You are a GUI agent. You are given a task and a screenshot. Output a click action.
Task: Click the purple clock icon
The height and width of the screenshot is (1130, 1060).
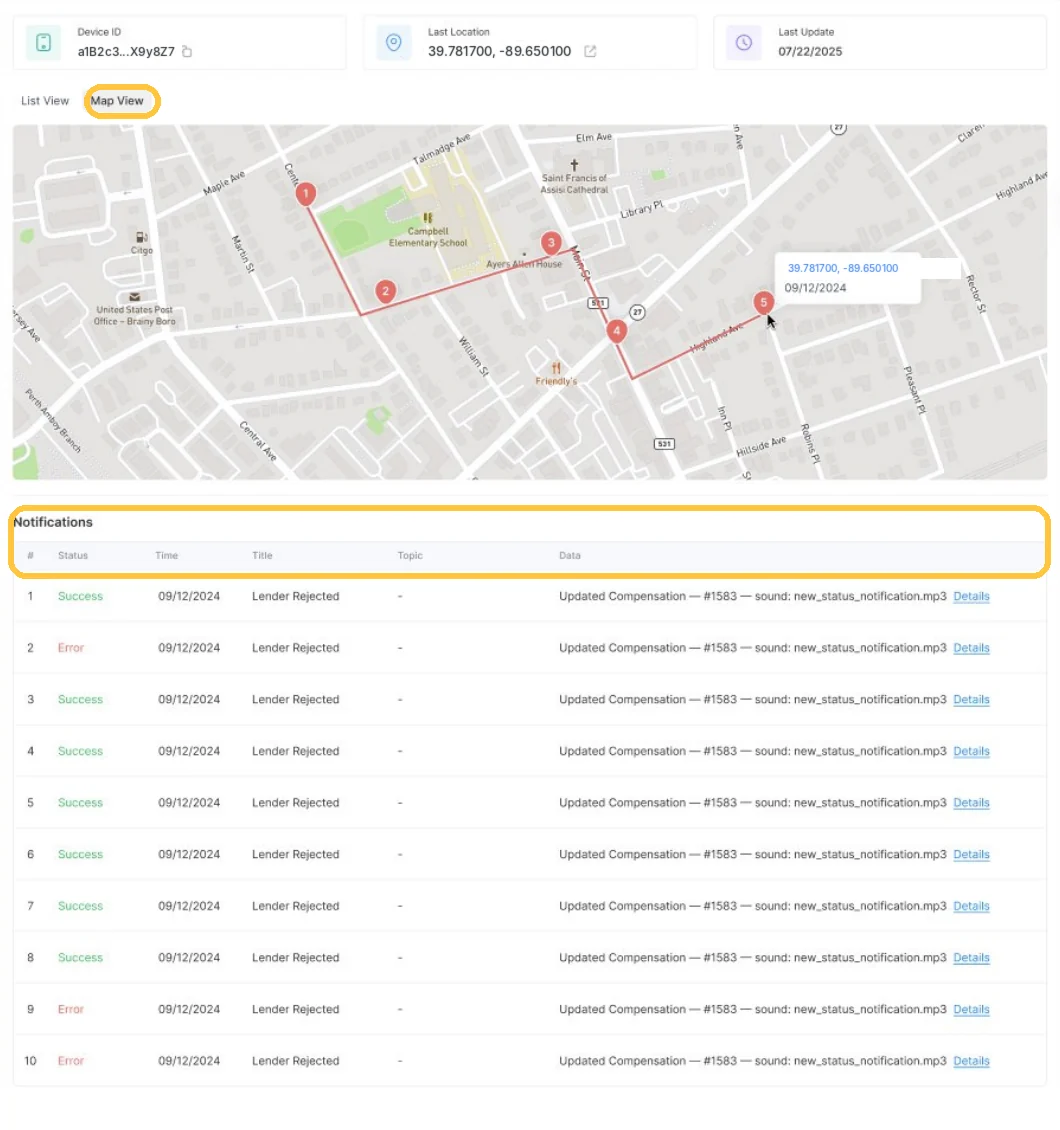pyautogui.click(x=744, y=43)
